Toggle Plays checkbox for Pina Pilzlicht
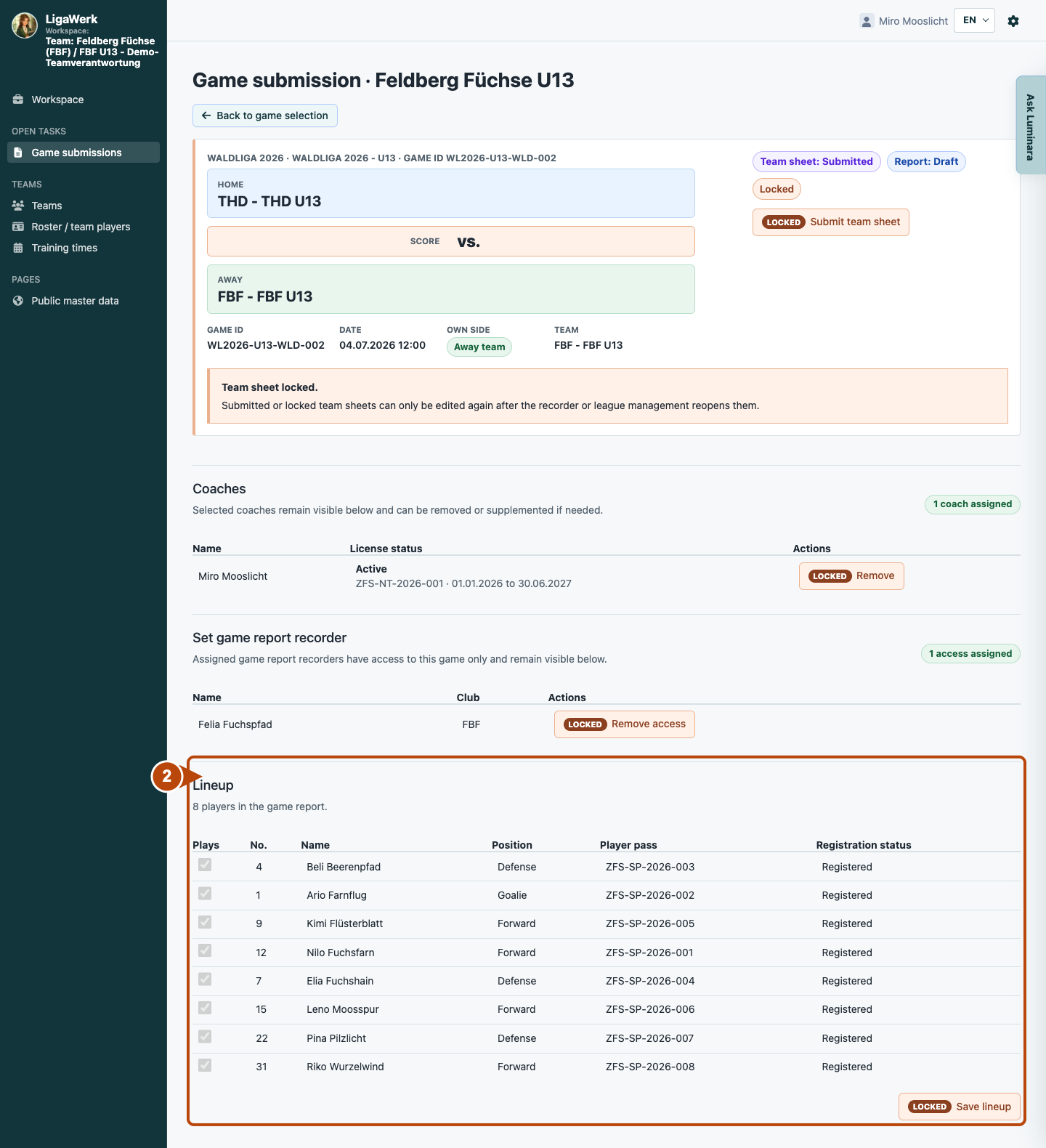Viewport: 1046px width, 1148px height. 205,1036
